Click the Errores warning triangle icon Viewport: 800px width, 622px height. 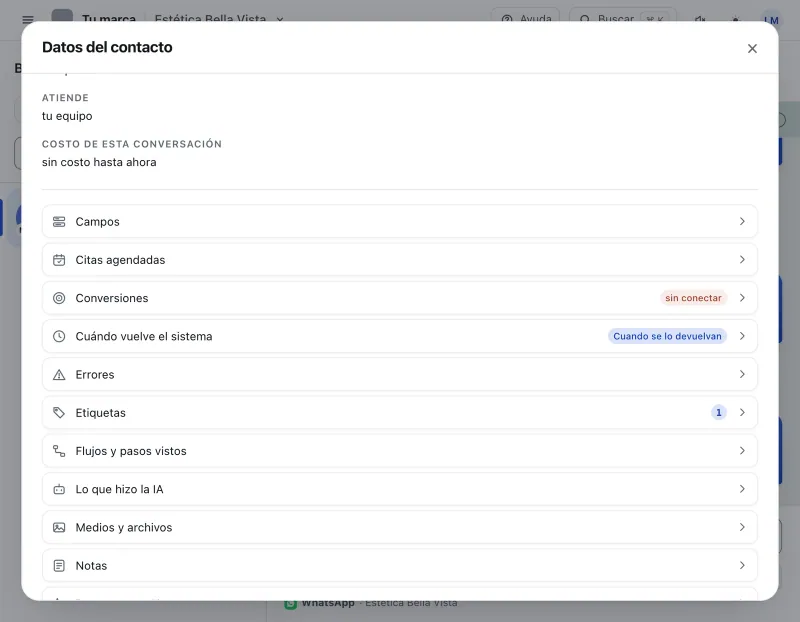59,375
